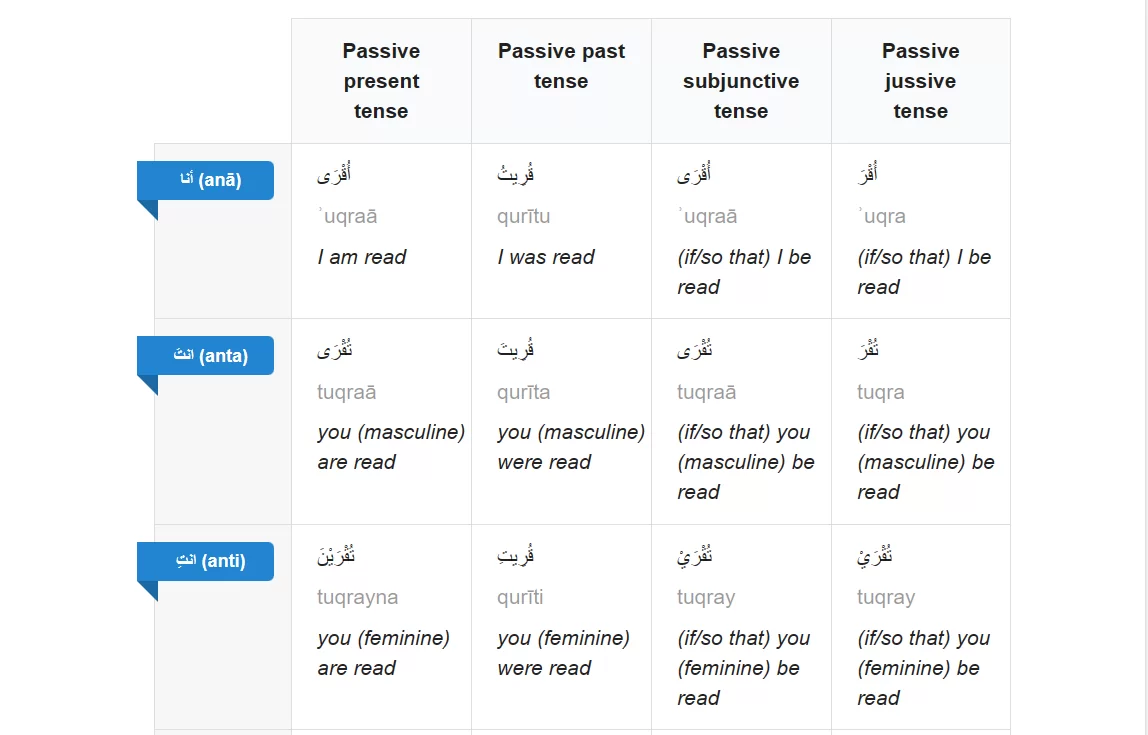The width and height of the screenshot is (1148, 735).
Task: Select the Passive present tense header
Action: [381, 81]
